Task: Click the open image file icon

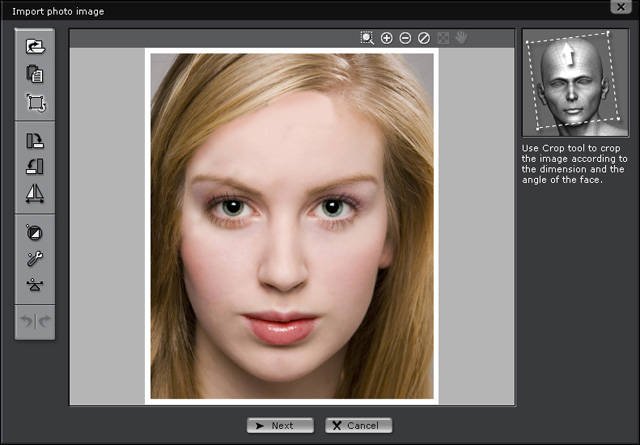Action: 35,46
